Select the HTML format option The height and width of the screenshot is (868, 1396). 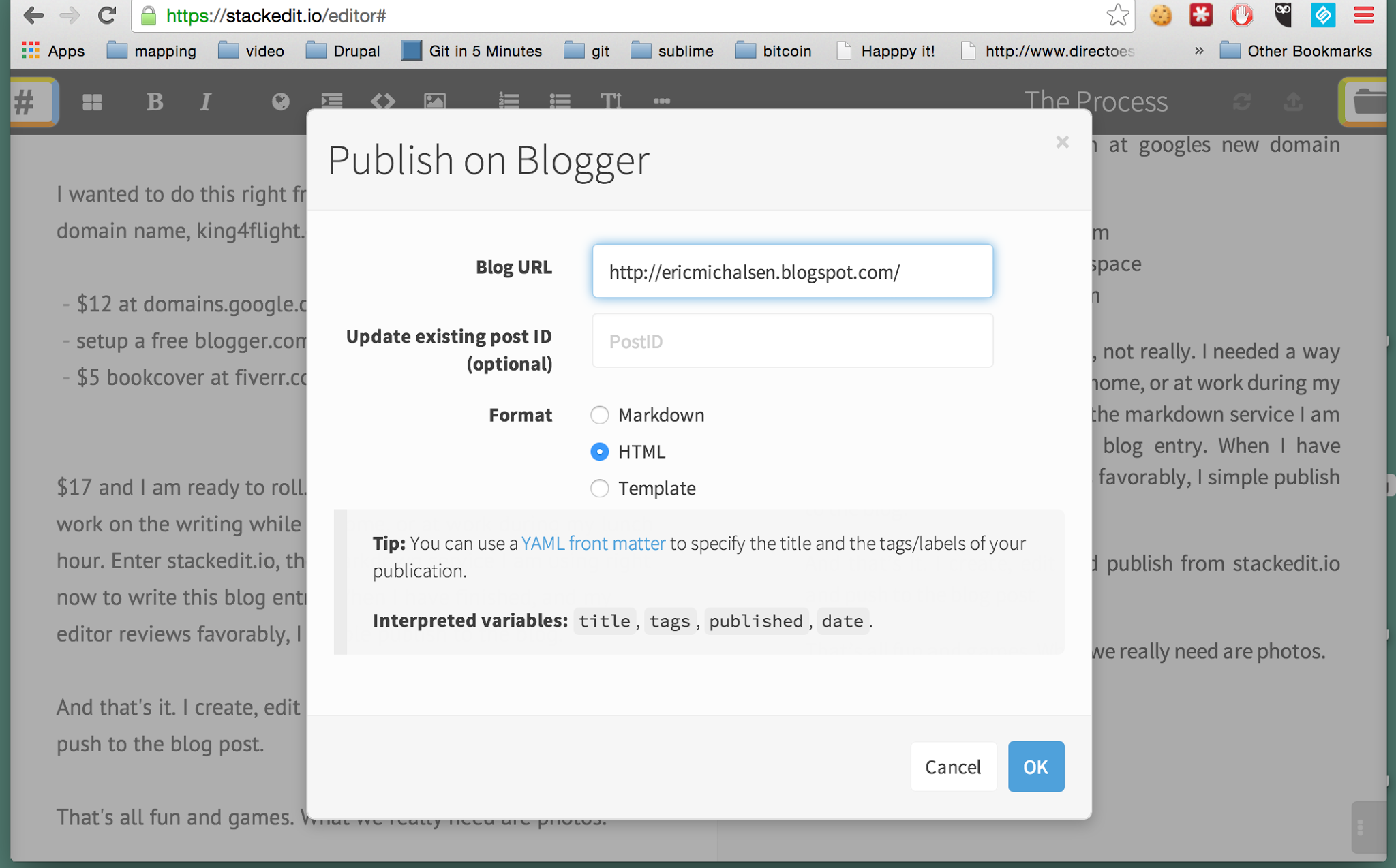[600, 452]
